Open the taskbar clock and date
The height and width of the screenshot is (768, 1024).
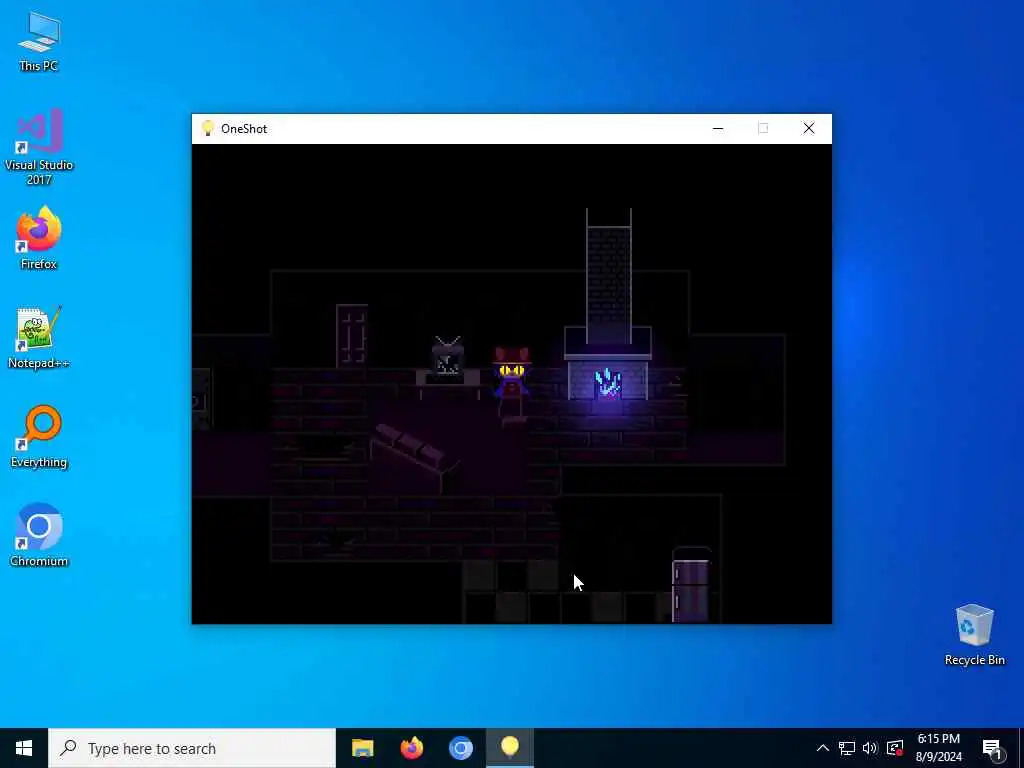[x=938, y=748]
